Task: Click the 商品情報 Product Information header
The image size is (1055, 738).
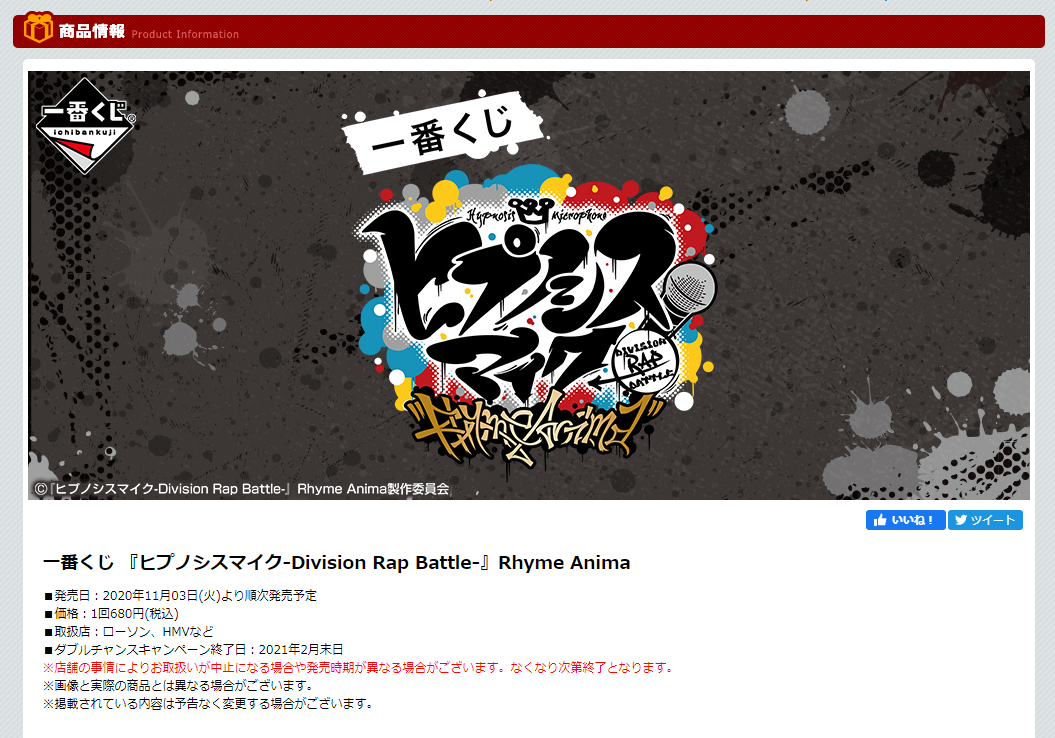Action: click(528, 31)
